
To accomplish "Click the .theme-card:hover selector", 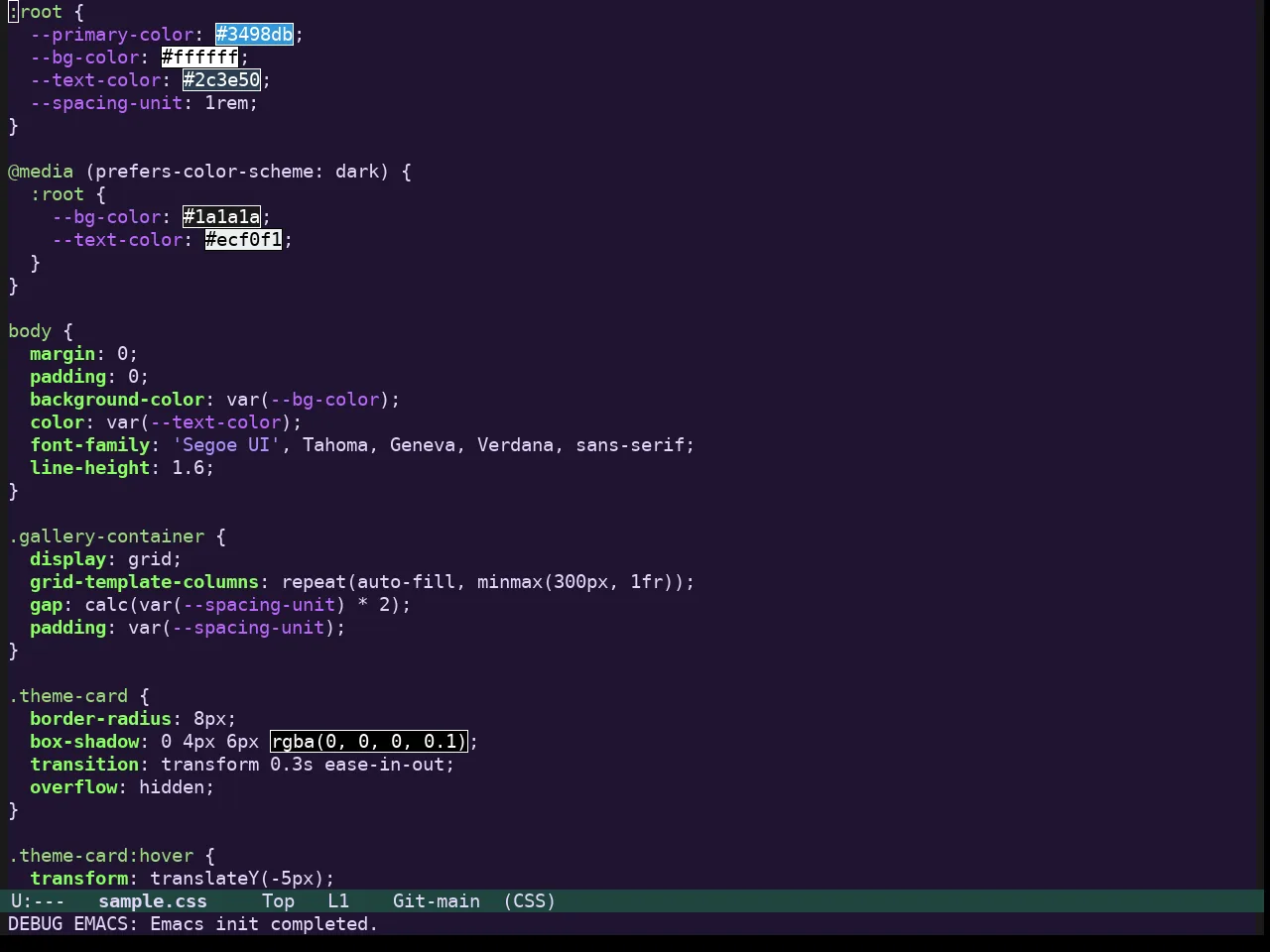I will 100,856.
